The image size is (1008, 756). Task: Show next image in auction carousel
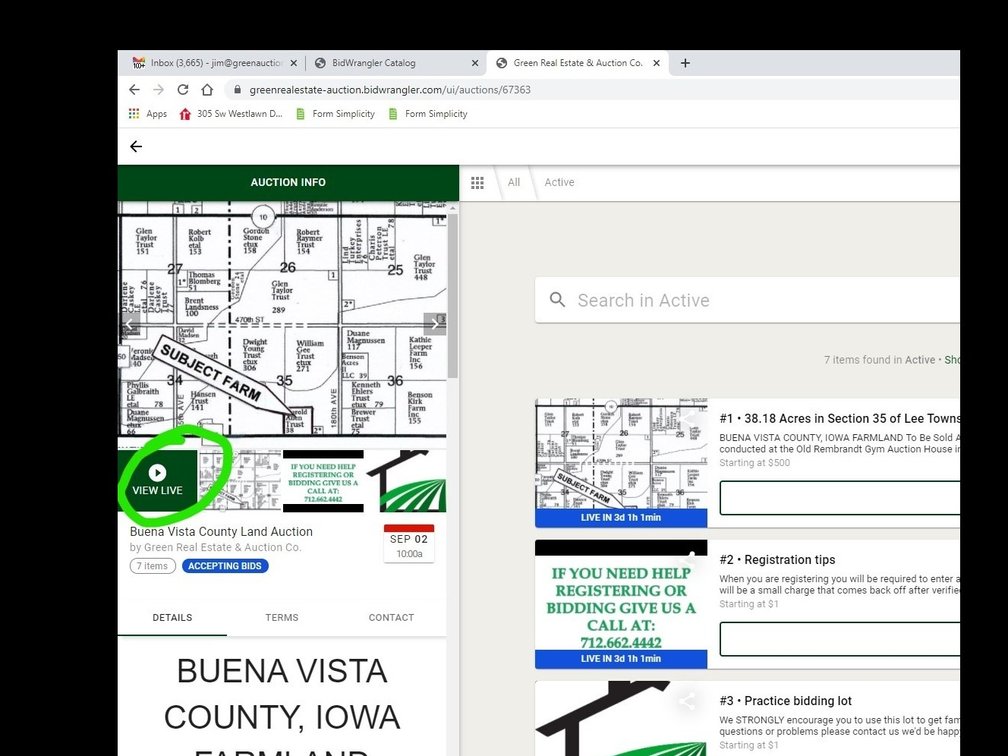tap(435, 323)
